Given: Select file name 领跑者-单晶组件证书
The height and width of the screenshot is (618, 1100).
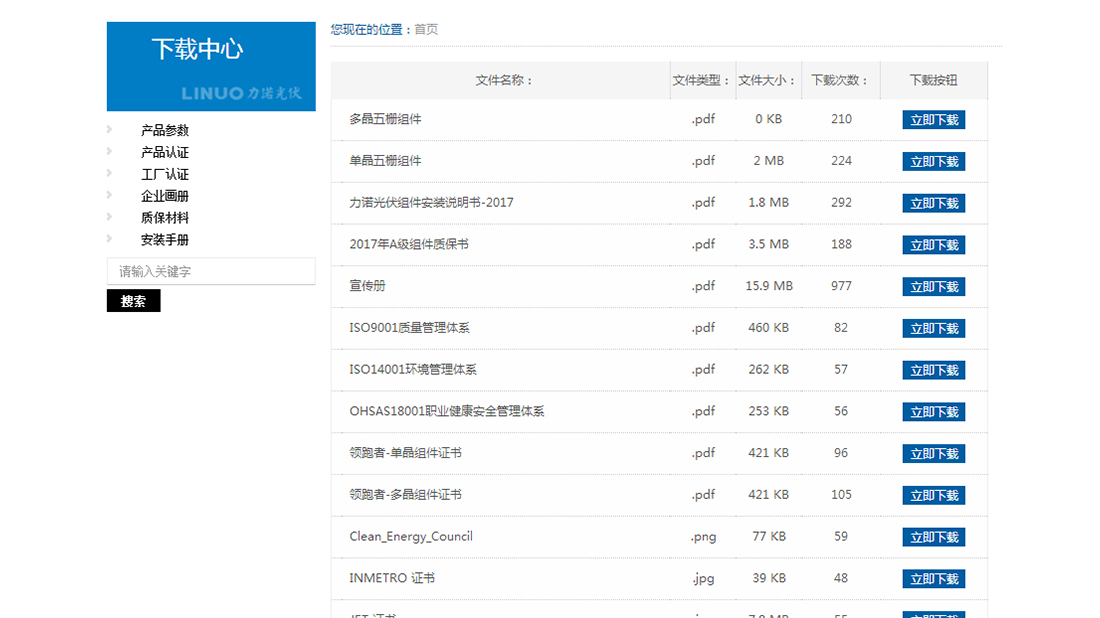Looking at the screenshot, I should pos(405,453).
